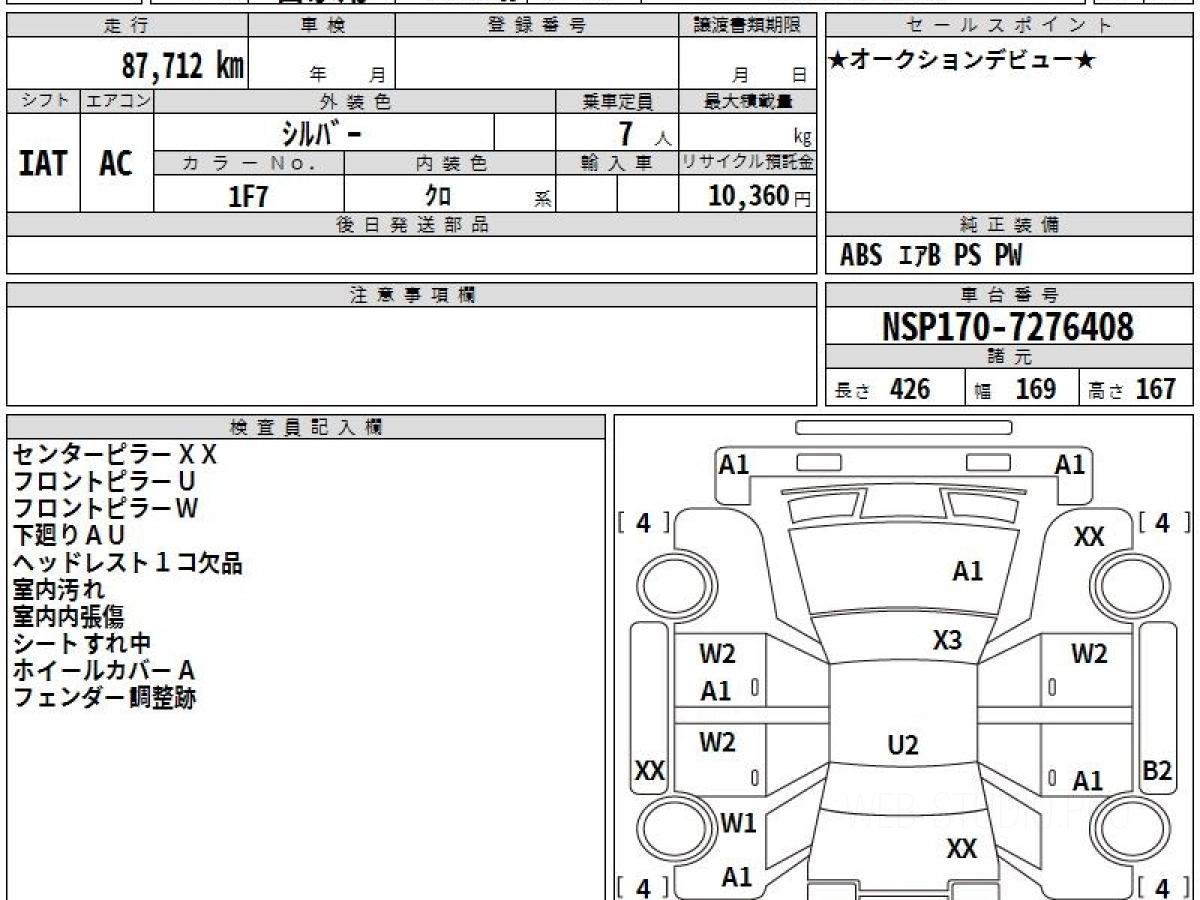
Task: Select the セールスポイント header
Action: 1010,26
